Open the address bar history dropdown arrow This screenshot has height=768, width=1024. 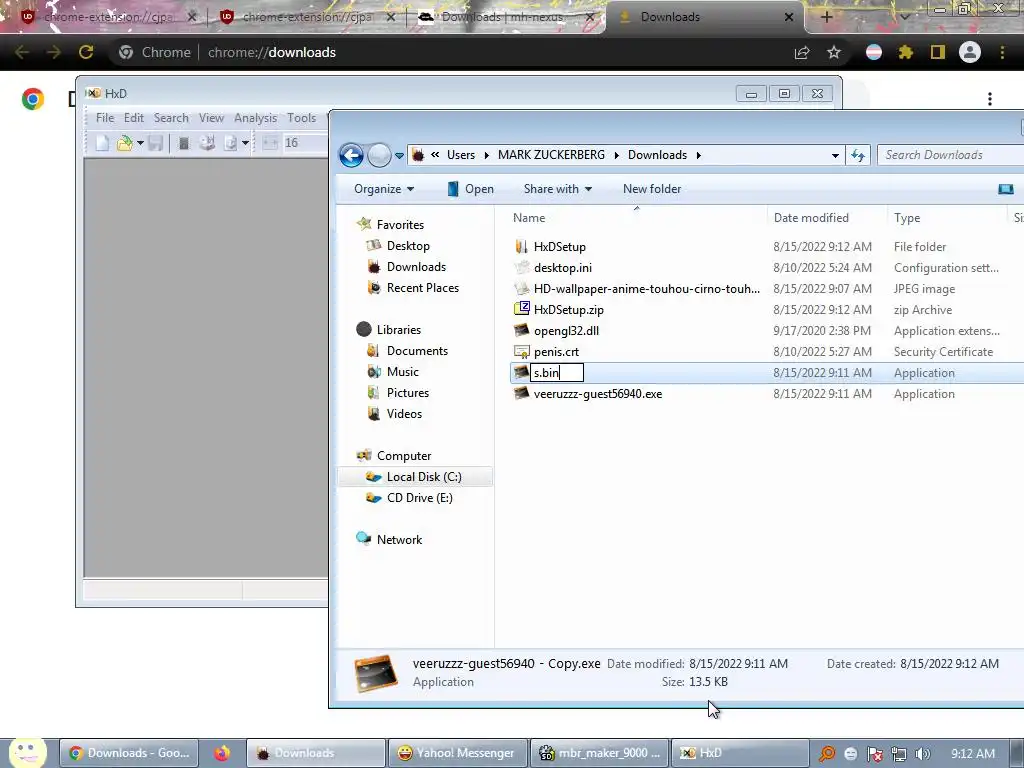click(835, 155)
